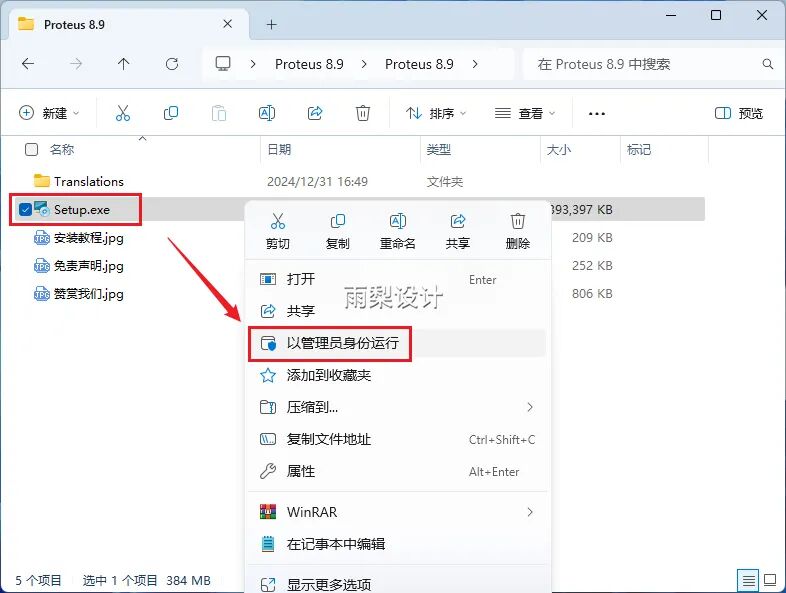Uncheck the Setup.exe selection checkbox
This screenshot has width=786, height=593.
[26, 209]
